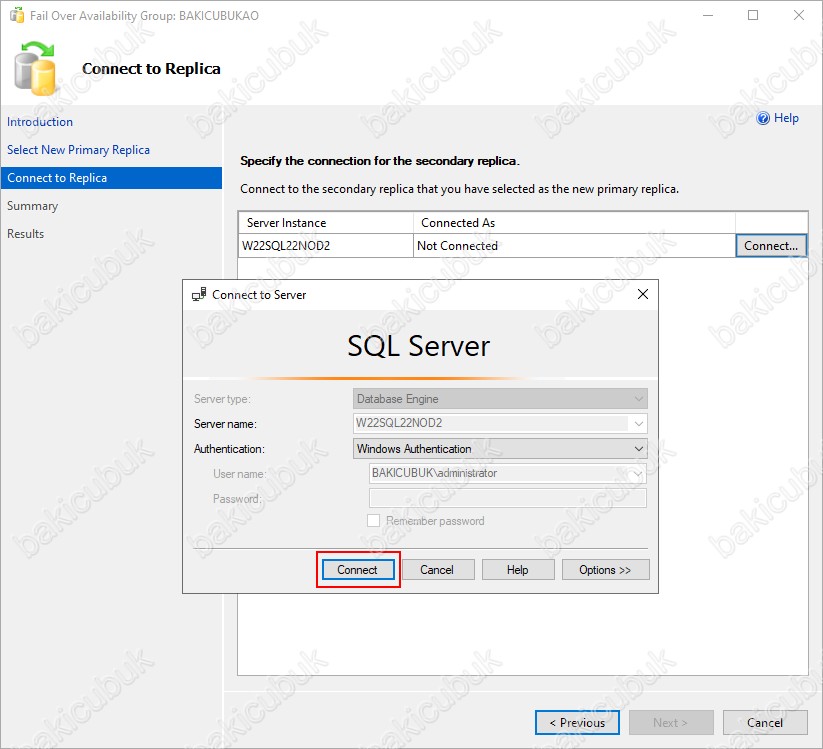Go to Select New Primary Replica step
The height and width of the screenshot is (749, 823).
point(78,150)
